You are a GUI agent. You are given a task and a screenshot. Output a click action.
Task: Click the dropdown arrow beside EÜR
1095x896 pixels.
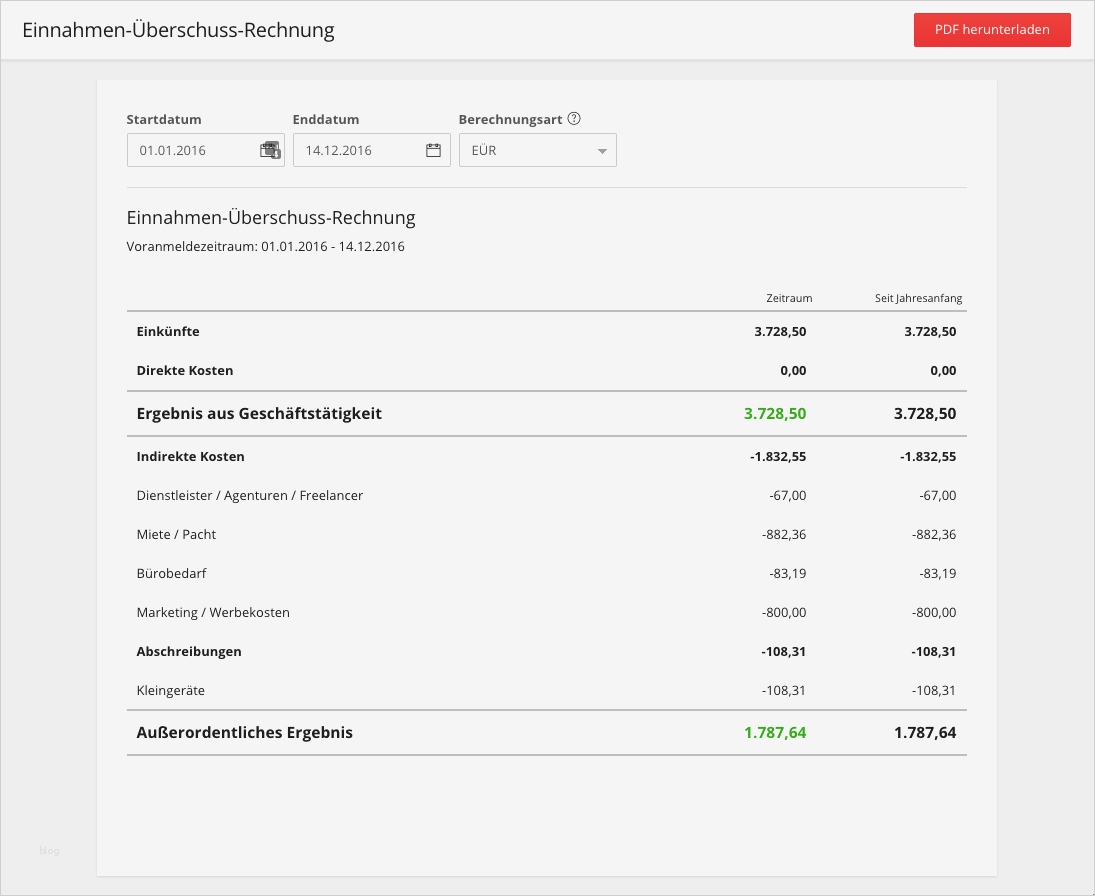(601, 150)
